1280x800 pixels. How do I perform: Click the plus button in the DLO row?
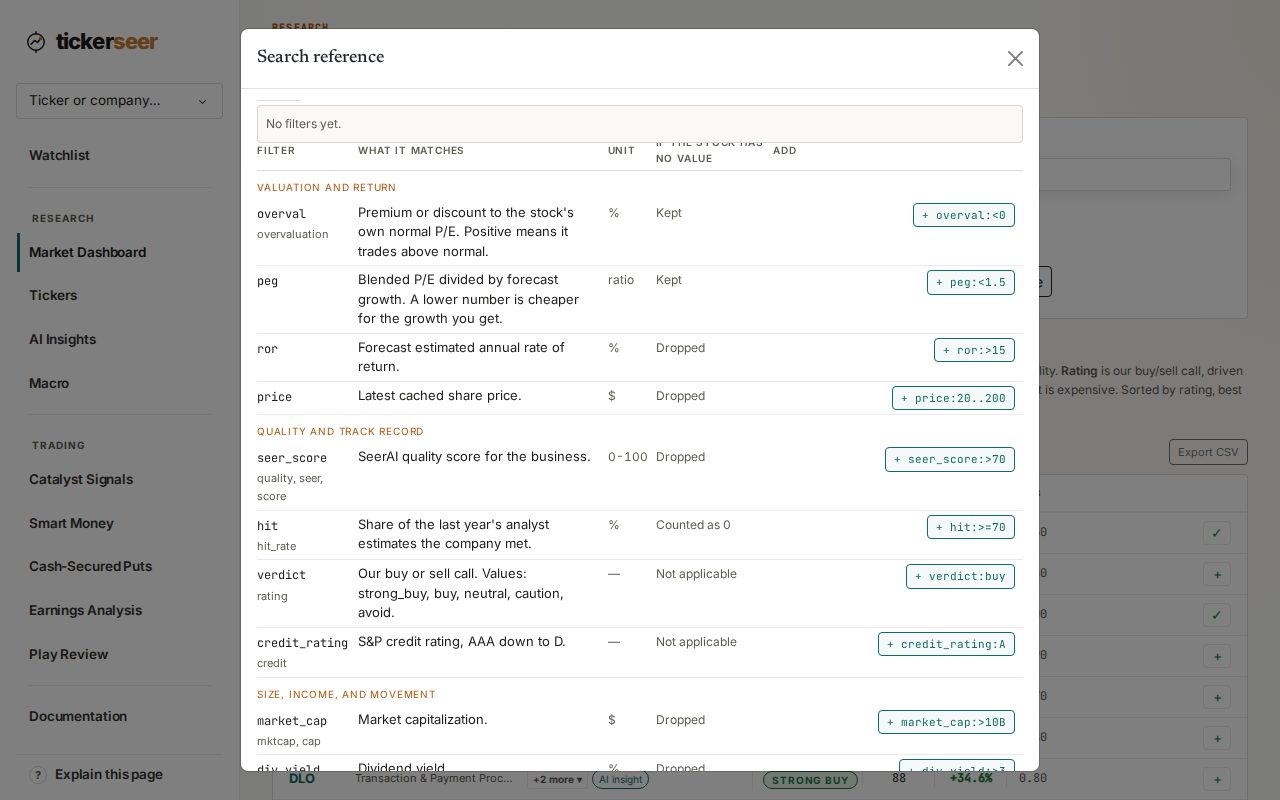point(1217,779)
